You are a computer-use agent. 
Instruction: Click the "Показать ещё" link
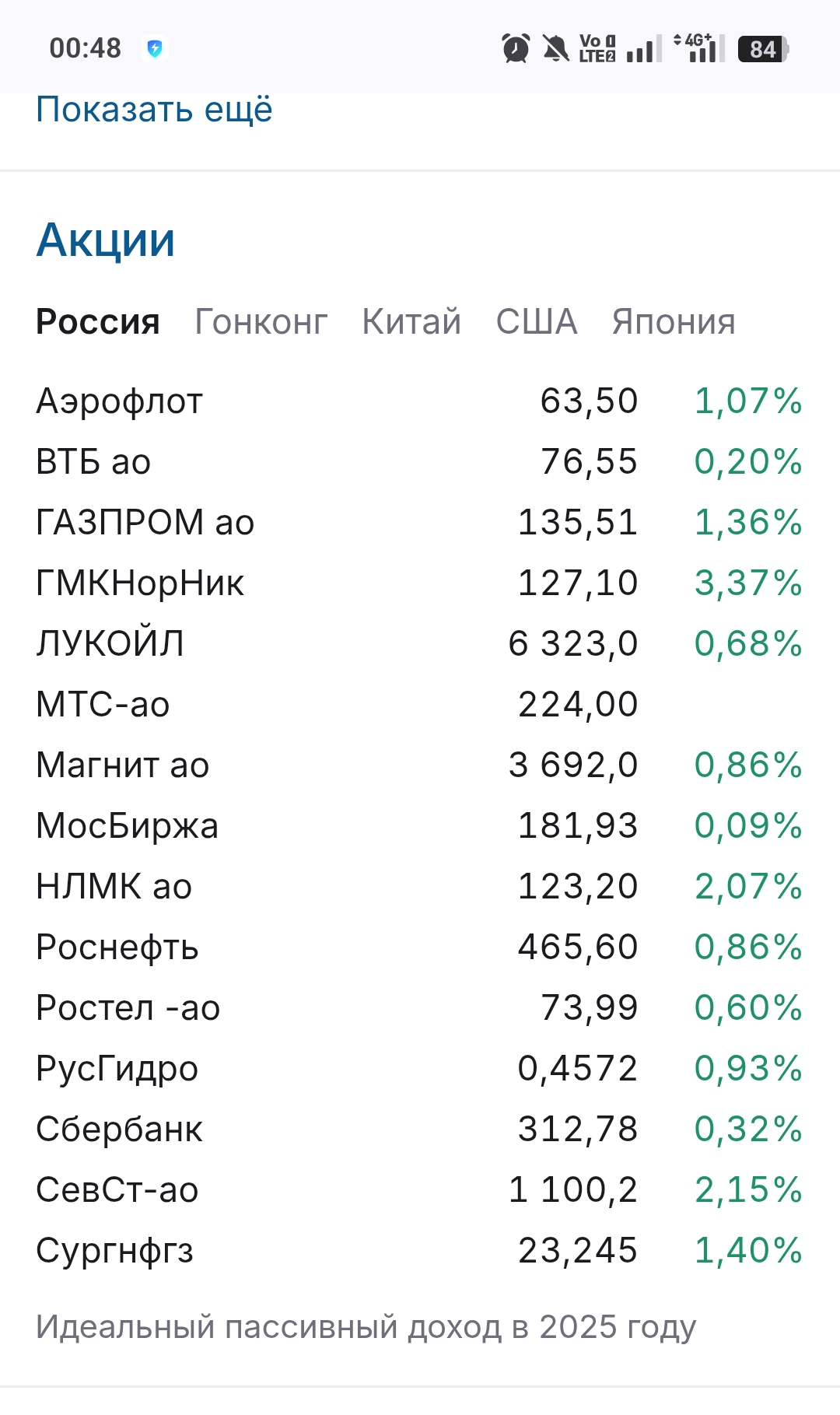pos(154,110)
